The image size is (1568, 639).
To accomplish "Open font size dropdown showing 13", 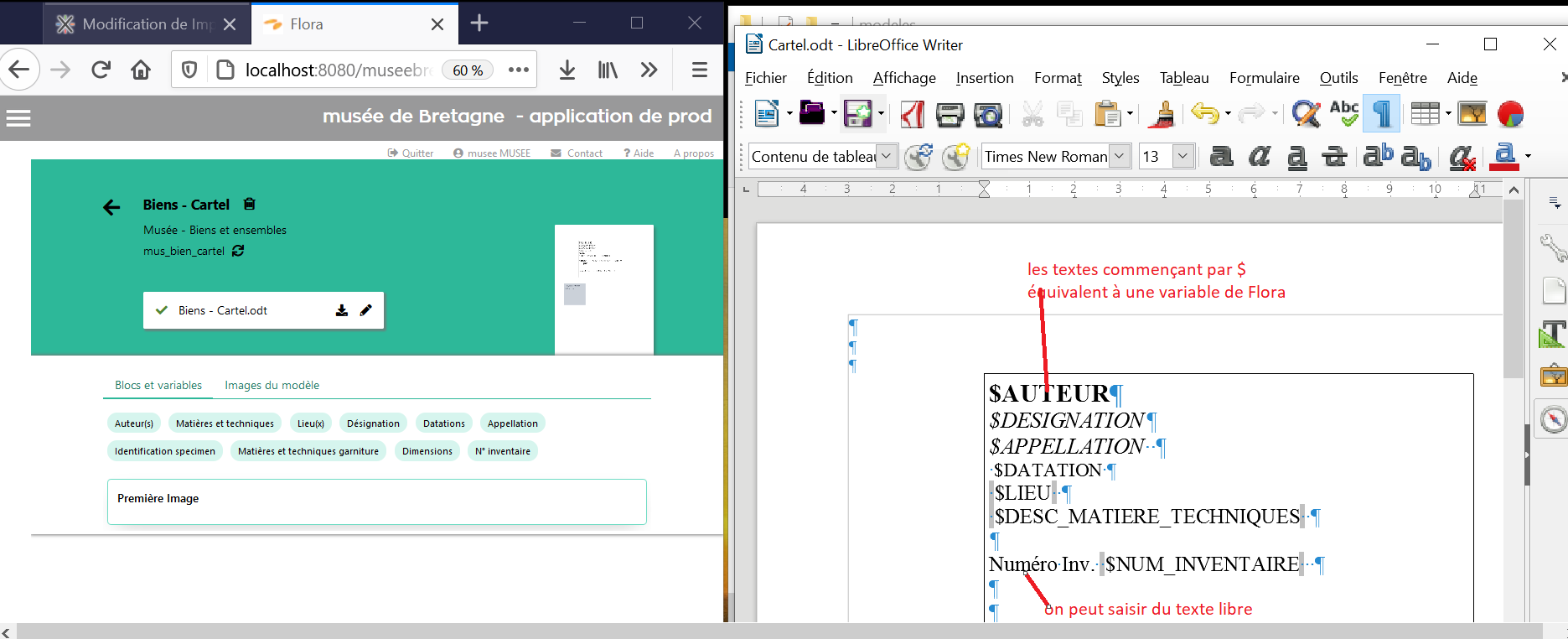I will tap(1182, 156).
